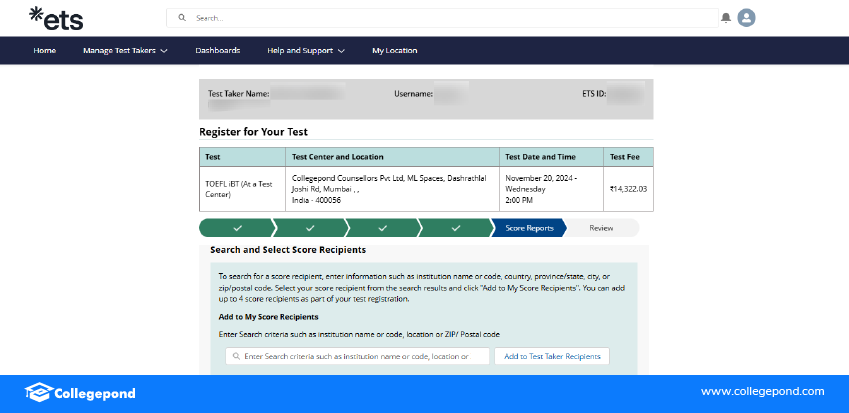Open the notifications bell icon
This screenshot has width=849, height=413.
point(726,18)
